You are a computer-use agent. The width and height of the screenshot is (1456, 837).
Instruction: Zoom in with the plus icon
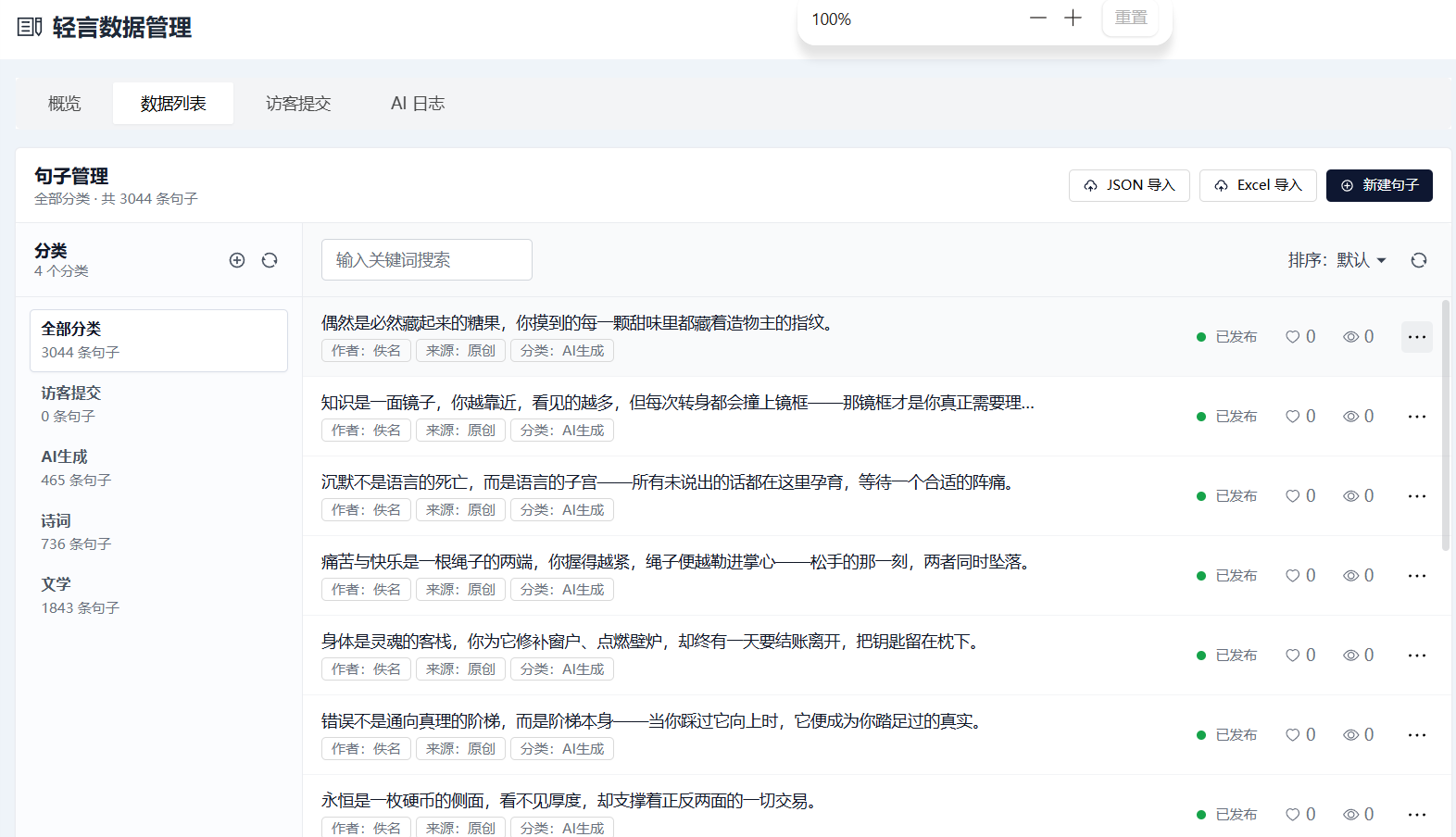point(1073,18)
